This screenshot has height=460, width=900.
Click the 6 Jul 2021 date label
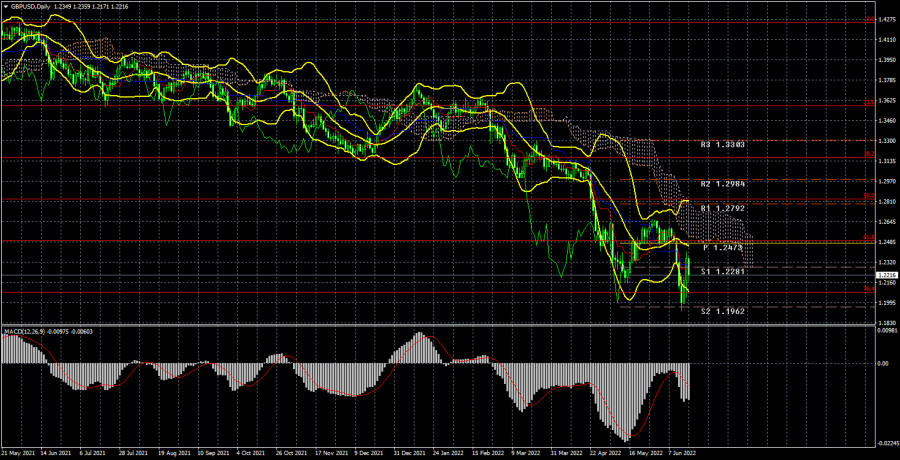click(94, 453)
